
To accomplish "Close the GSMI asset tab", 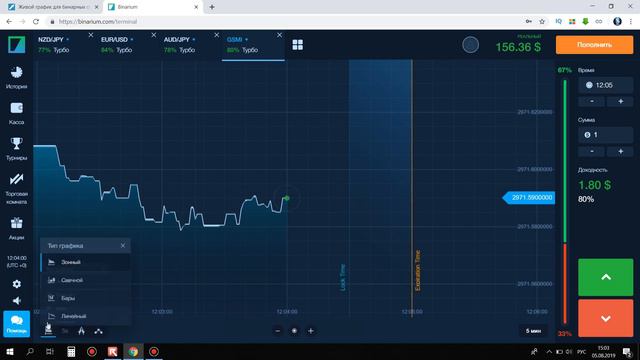I will pyautogui.click(x=279, y=35).
